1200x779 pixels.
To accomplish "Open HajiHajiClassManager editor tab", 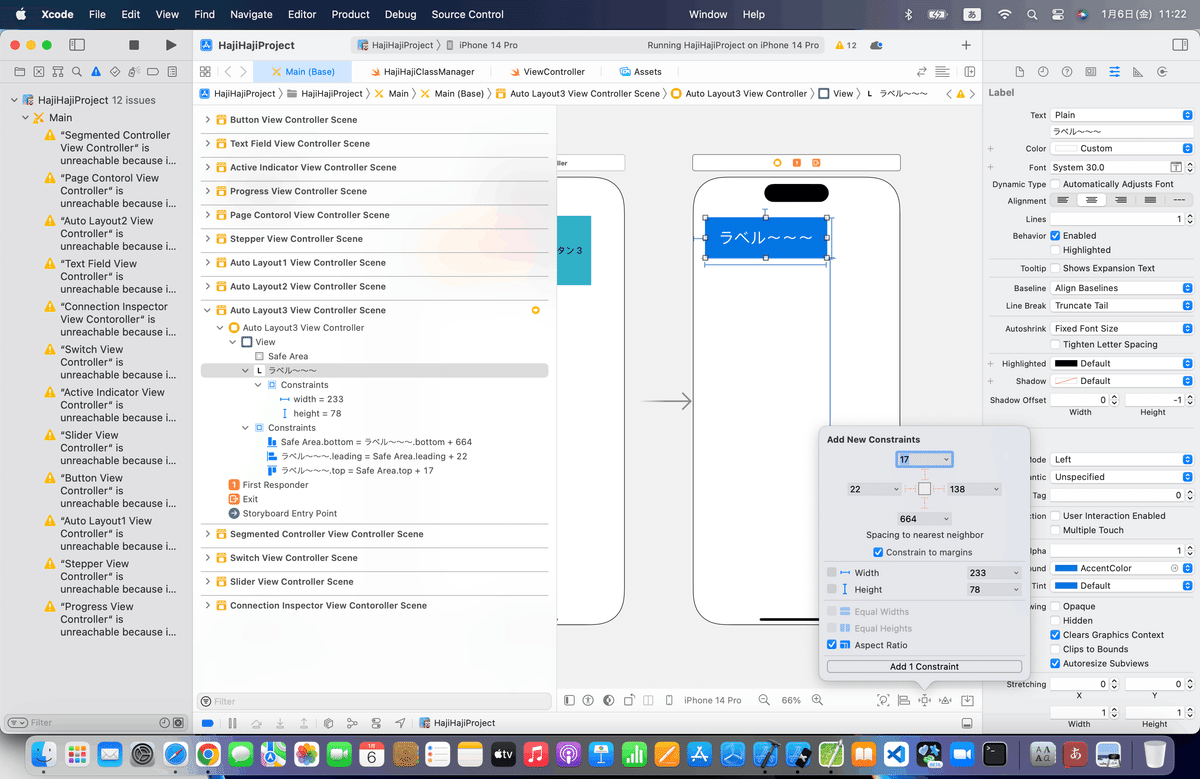I will coord(425,72).
